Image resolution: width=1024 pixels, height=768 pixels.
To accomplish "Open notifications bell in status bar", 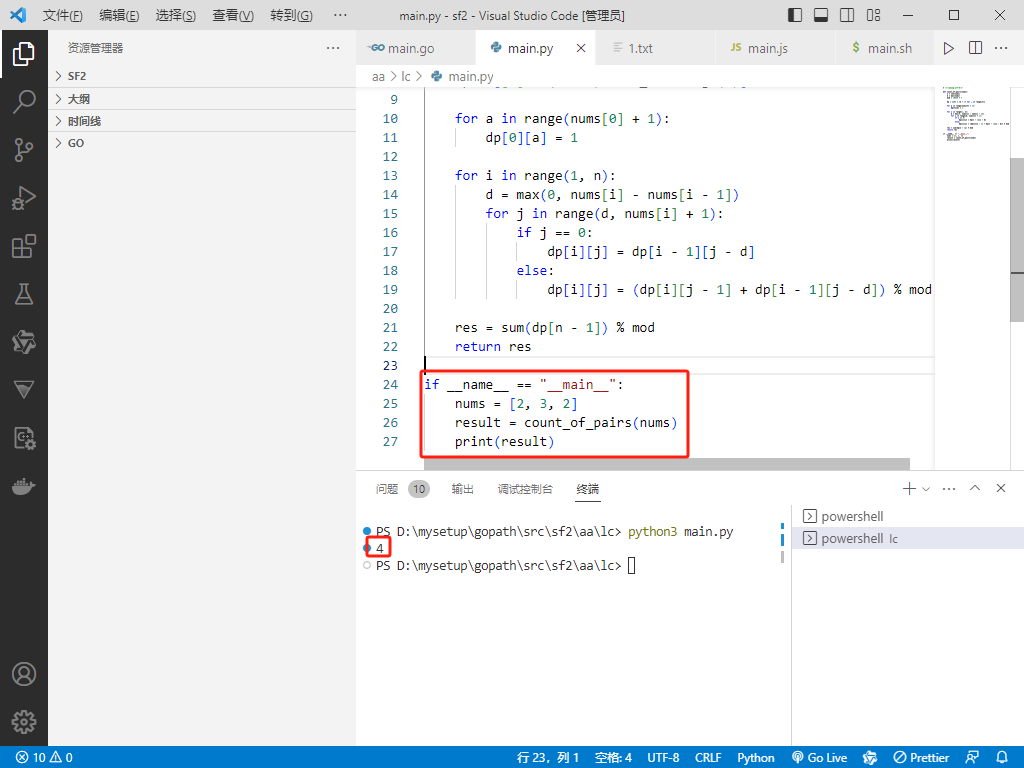I will pos(1002,758).
